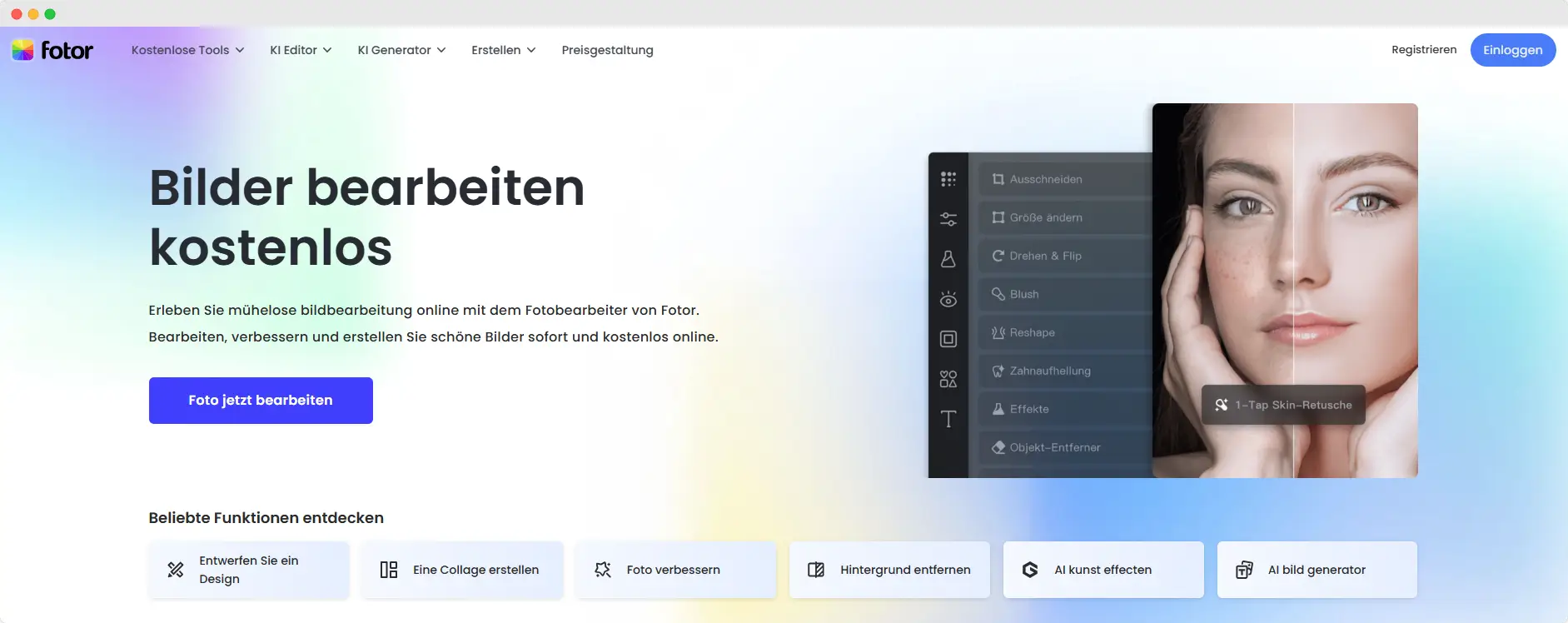
Task: Click the resize icon next to Größe ändern
Action: click(x=998, y=217)
